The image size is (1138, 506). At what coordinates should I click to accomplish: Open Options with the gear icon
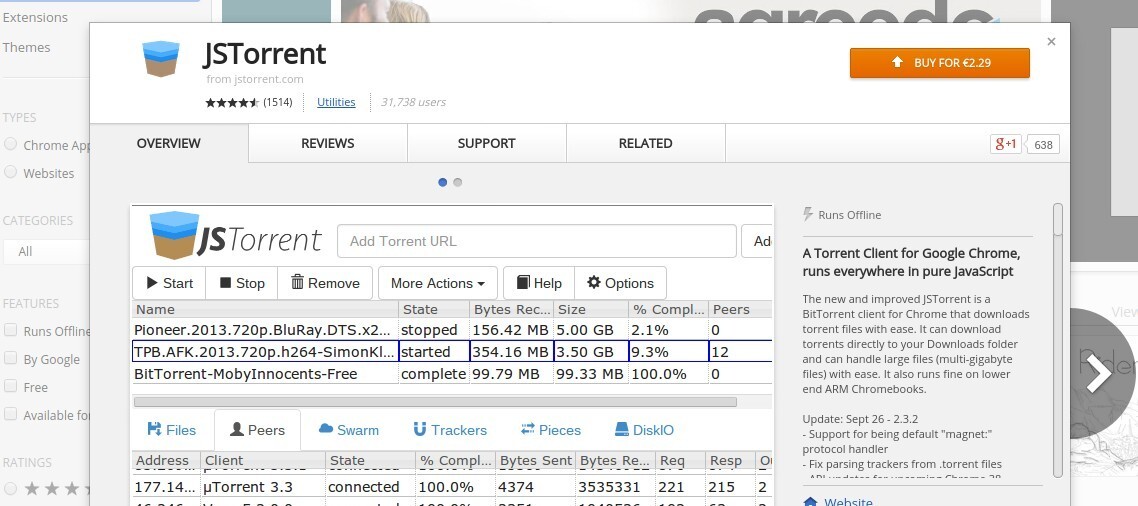[620, 283]
